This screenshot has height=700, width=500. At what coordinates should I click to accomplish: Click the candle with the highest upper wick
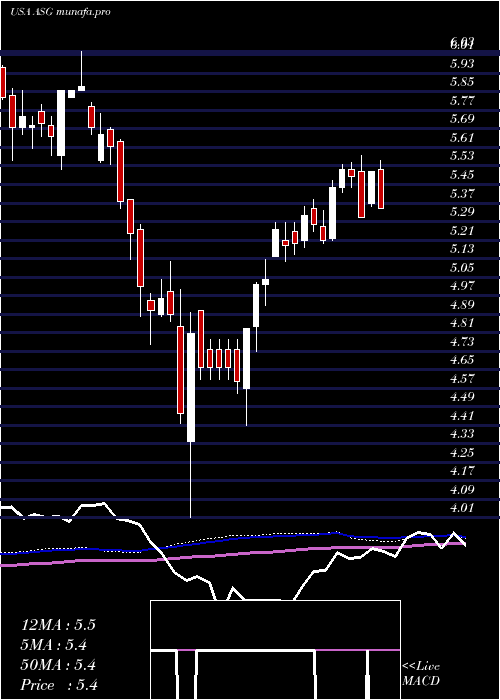(x=82, y=71)
